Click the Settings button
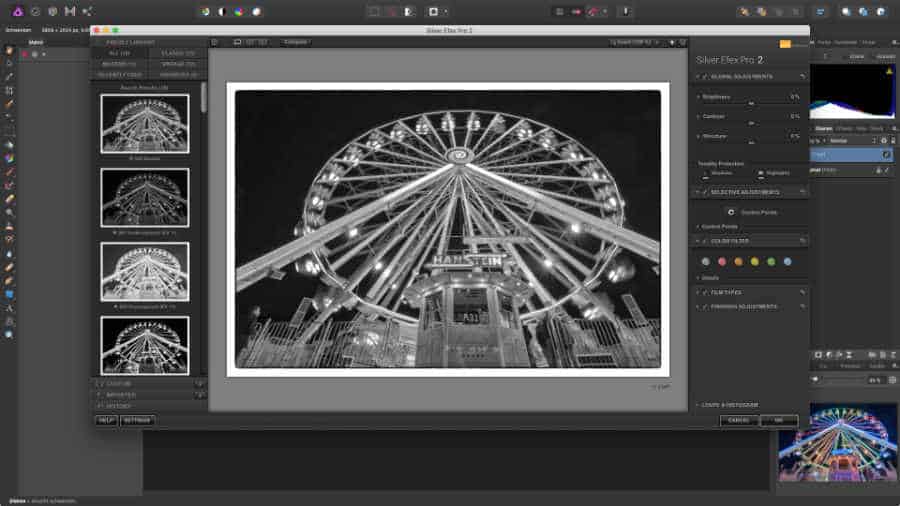The width and height of the screenshot is (900, 506). coord(137,421)
